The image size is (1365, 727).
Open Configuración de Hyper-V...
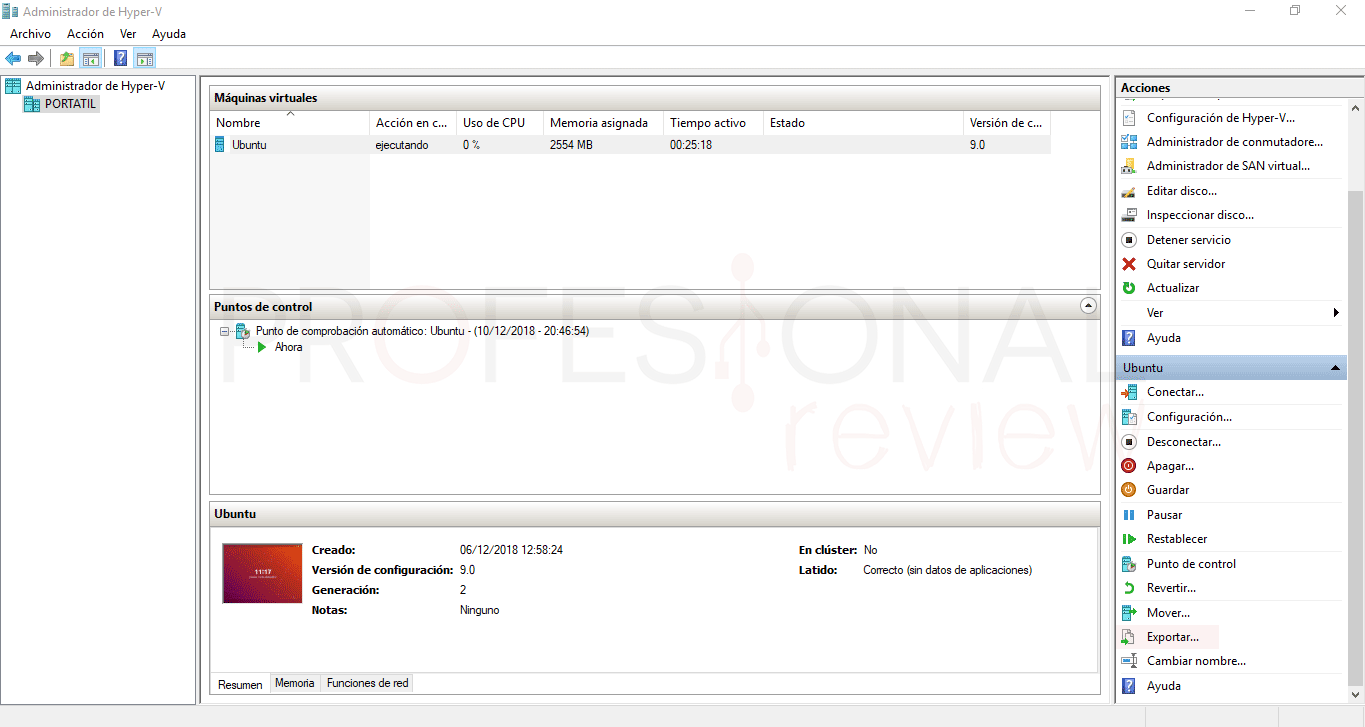pos(1220,118)
